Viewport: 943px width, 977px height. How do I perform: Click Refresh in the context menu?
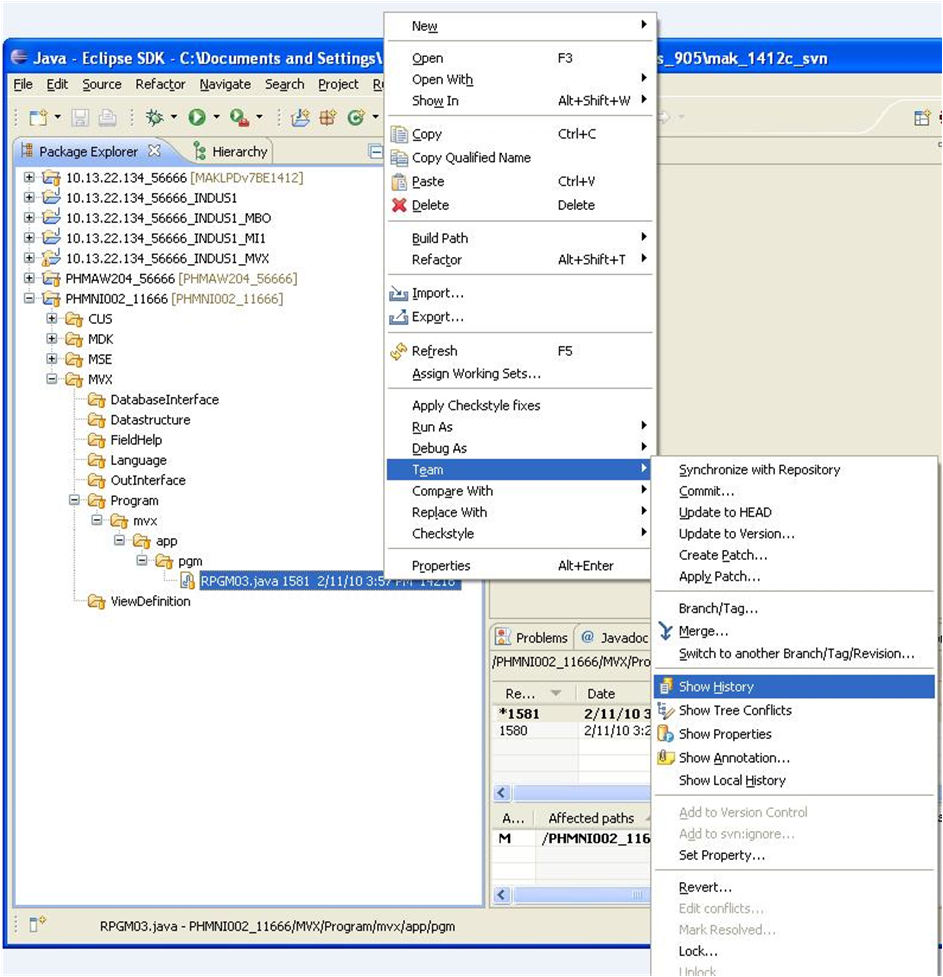434,351
